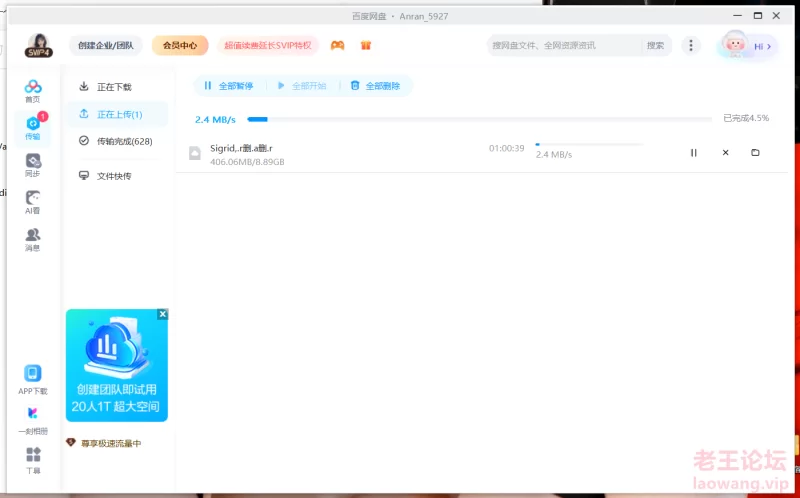Click the gift box icon in header
The width and height of the screenshot is (800, 498).
[x=365, y=45]
